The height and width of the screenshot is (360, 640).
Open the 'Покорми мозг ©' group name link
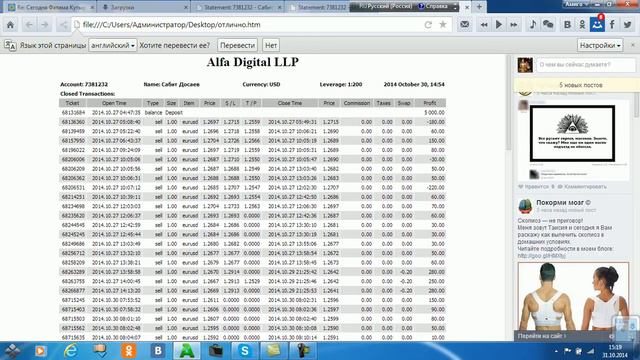pyautogui.click(x=563, y=202)
